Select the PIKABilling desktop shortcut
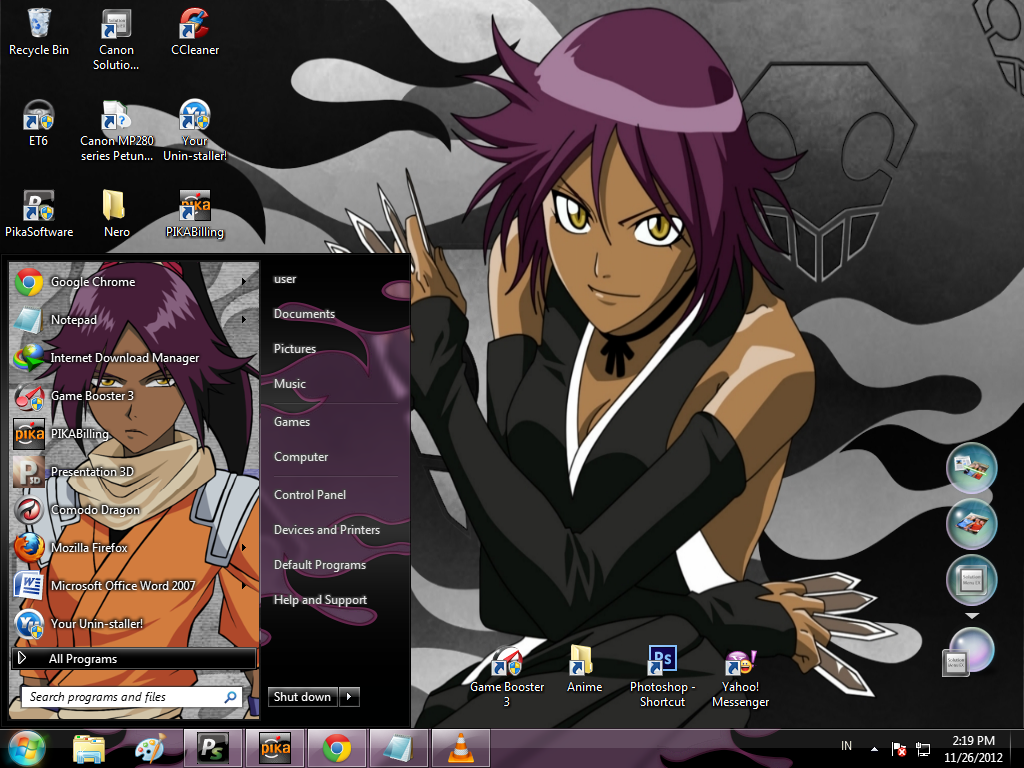 pyautogui.click(x=195, y=214)
